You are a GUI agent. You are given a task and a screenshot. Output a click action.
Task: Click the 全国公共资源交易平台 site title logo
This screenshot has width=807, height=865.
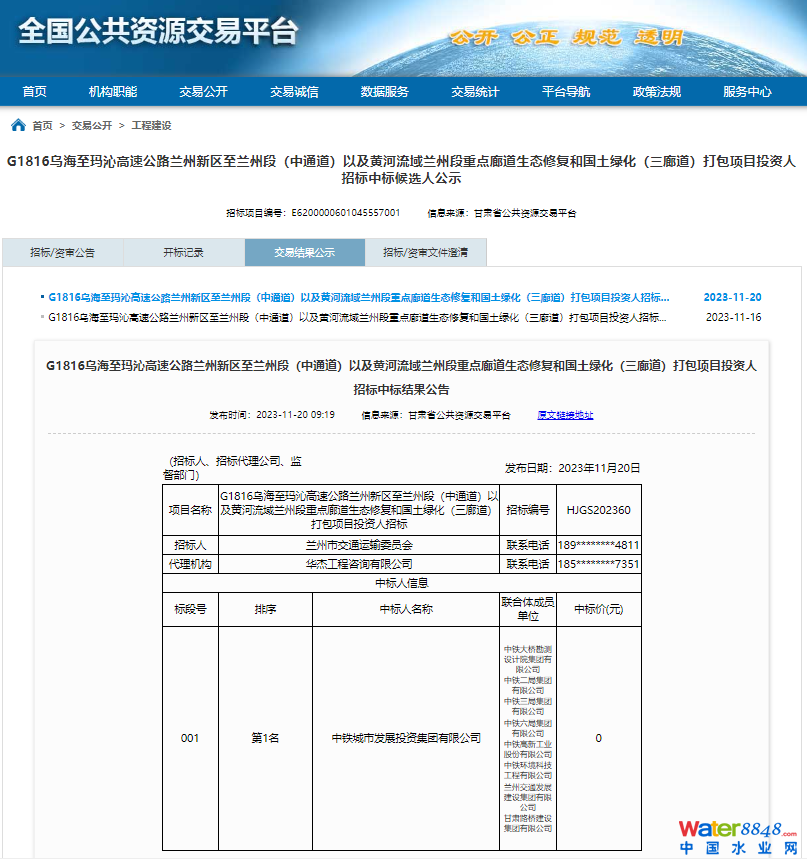coord(158,32)
